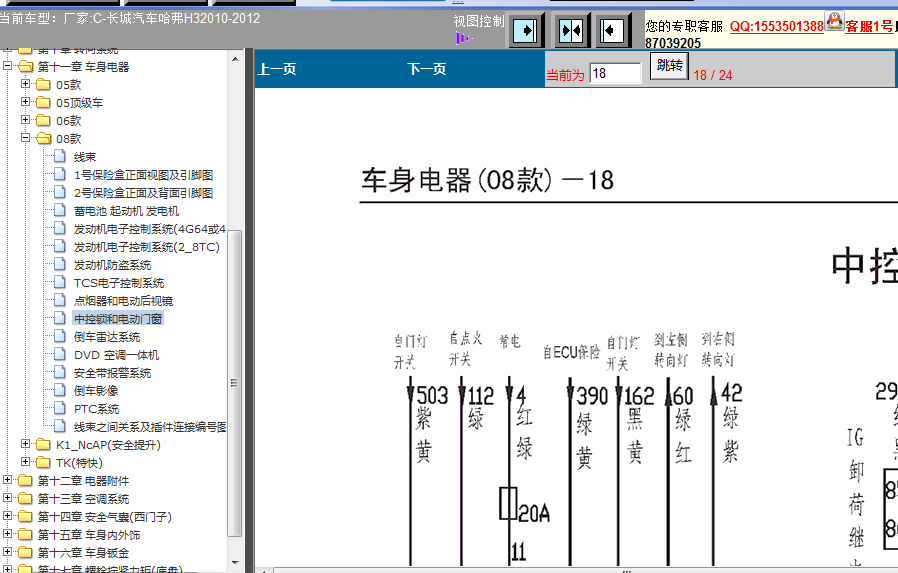Open the QQ:1553501388 link
898x573 pixels.
(777, 26)
